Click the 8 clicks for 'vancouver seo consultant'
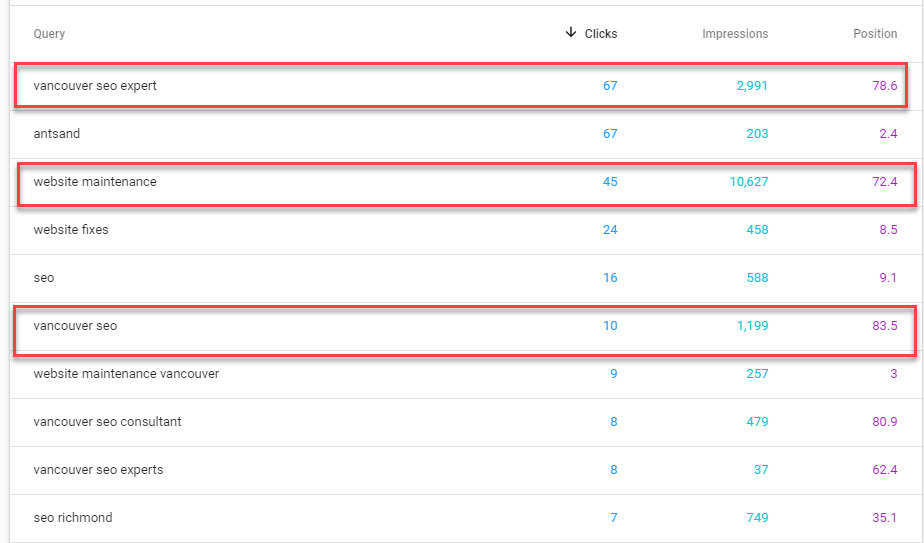 pyautogui.click(x=613, y=422)
